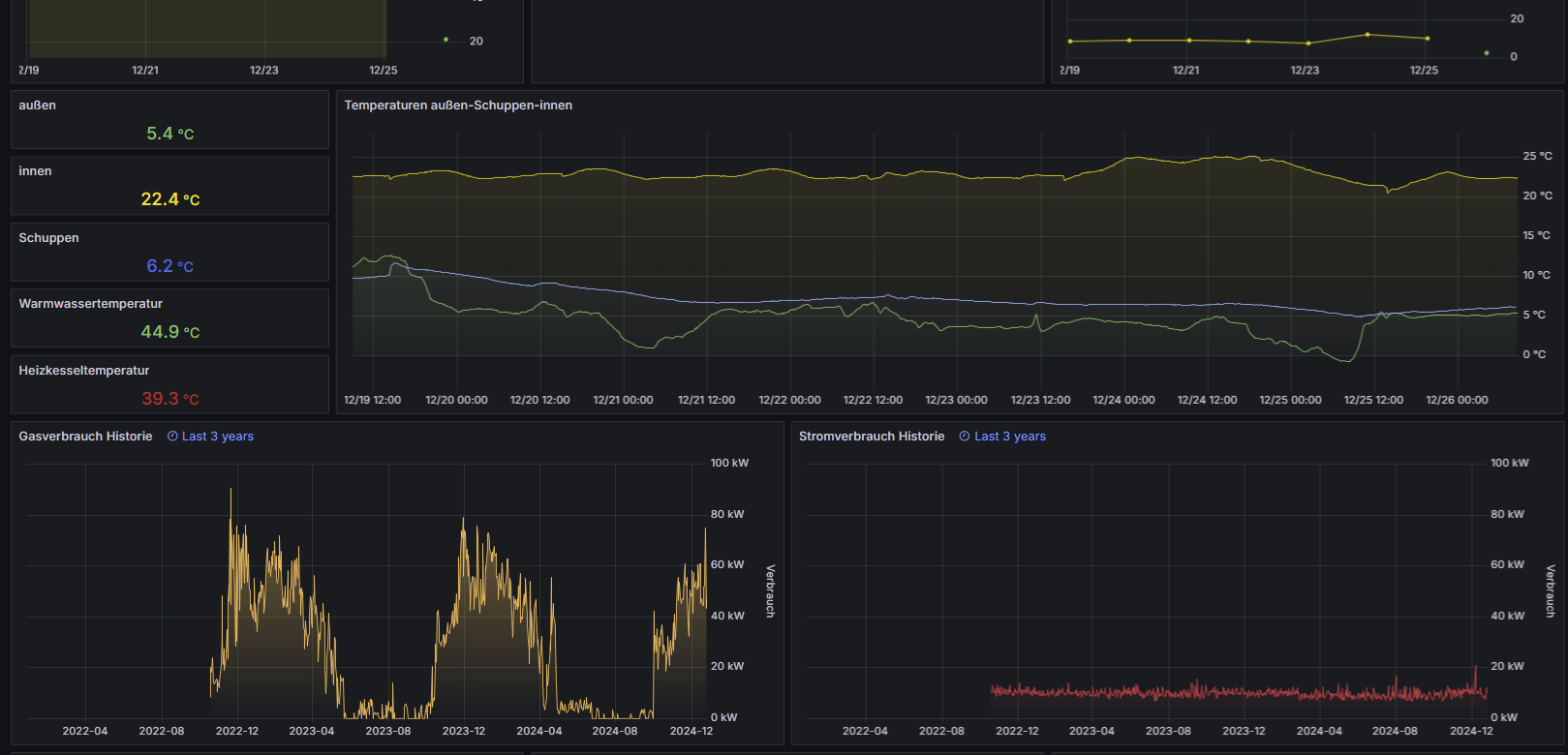Click '20 kW' label in Stromverbrauch chart
1568x755 pixels.
(1507, 666)
